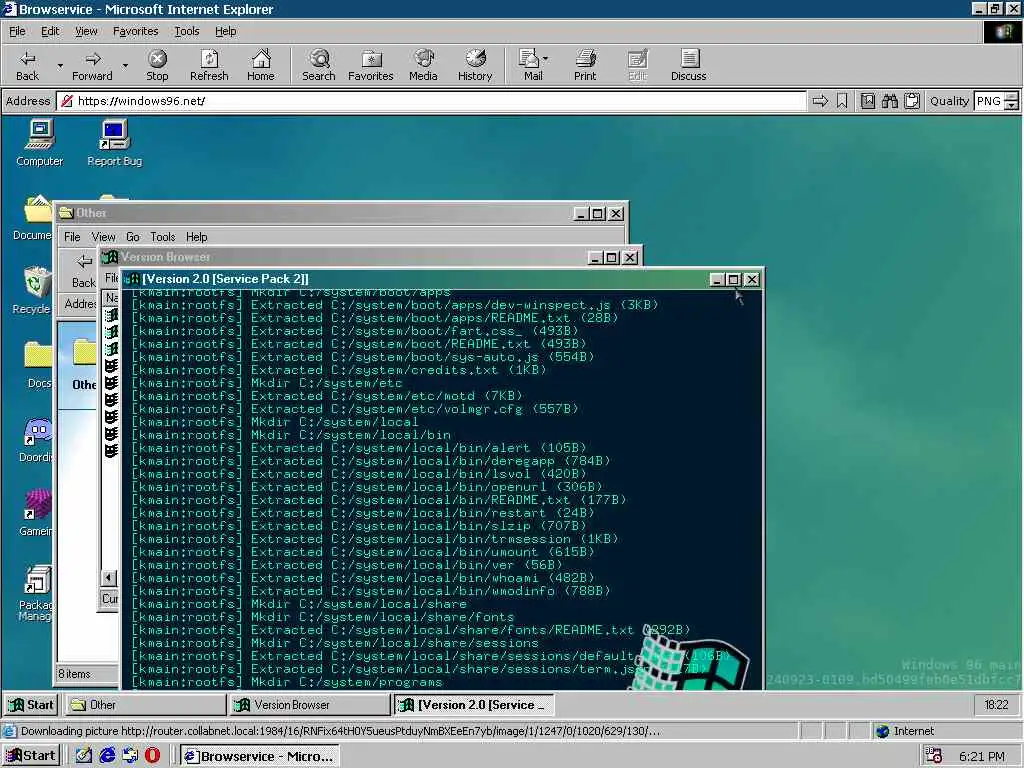Screen dimensions: 1024x768
Task: Click the Quality stepper up arrow
Action: (1011, 97)
